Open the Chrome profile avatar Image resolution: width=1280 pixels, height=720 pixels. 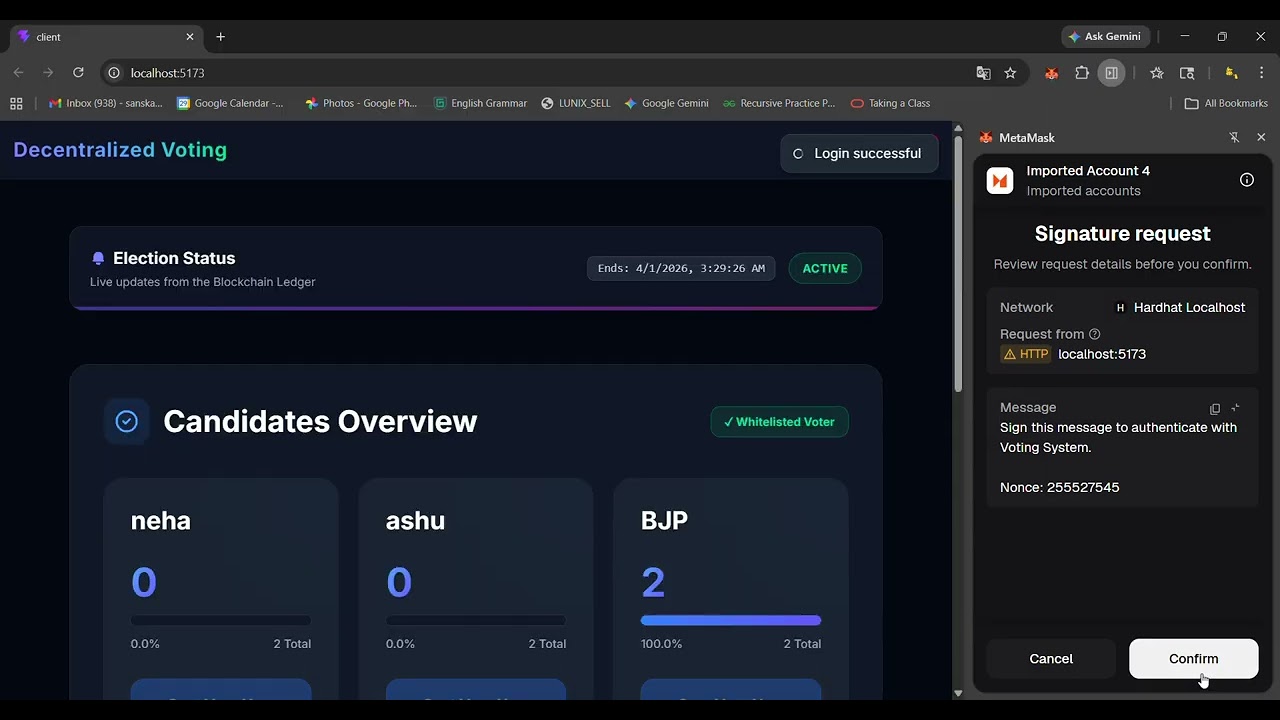coord(1232,73)
